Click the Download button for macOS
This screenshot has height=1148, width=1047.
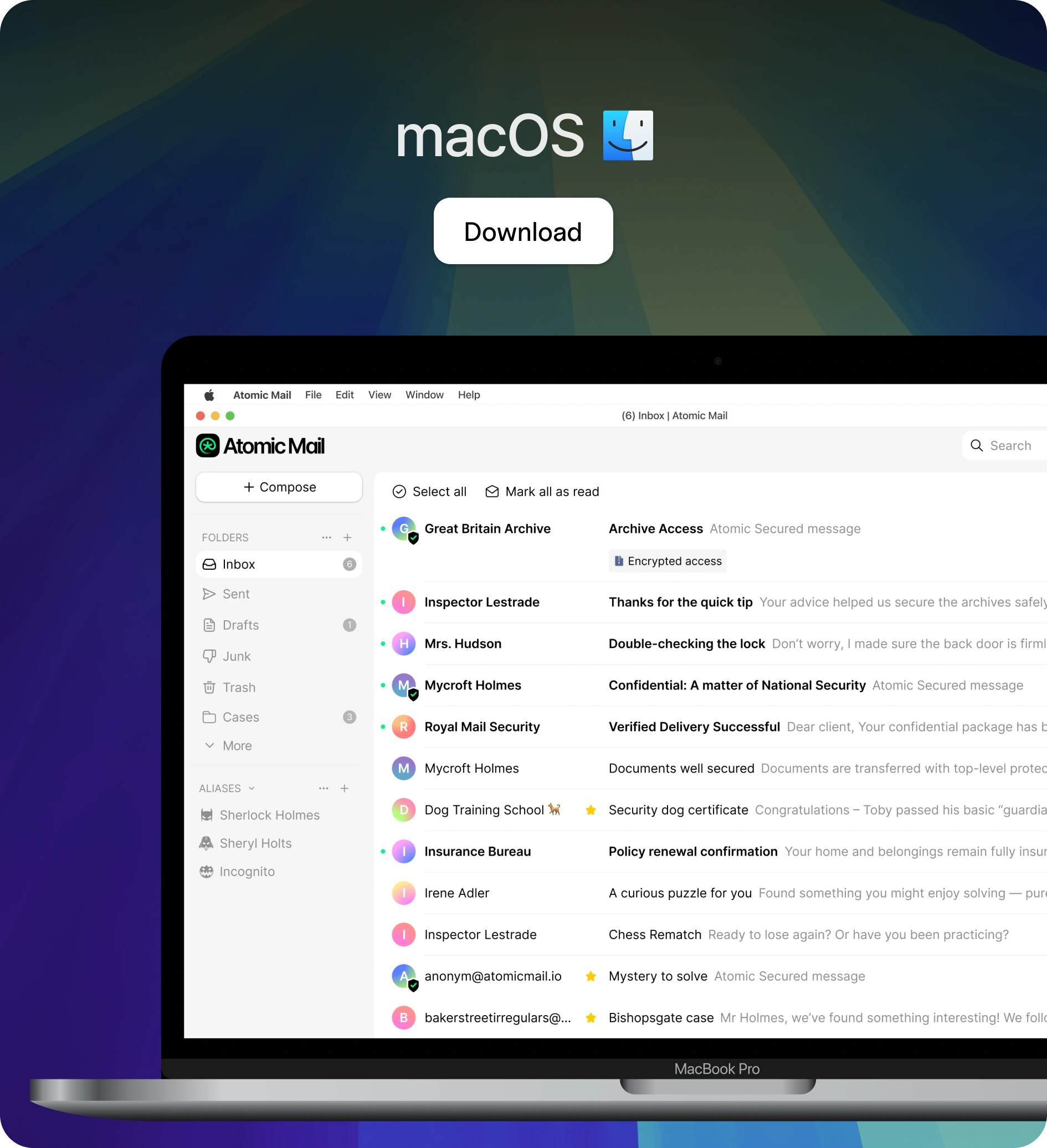[x=523, y=230]
